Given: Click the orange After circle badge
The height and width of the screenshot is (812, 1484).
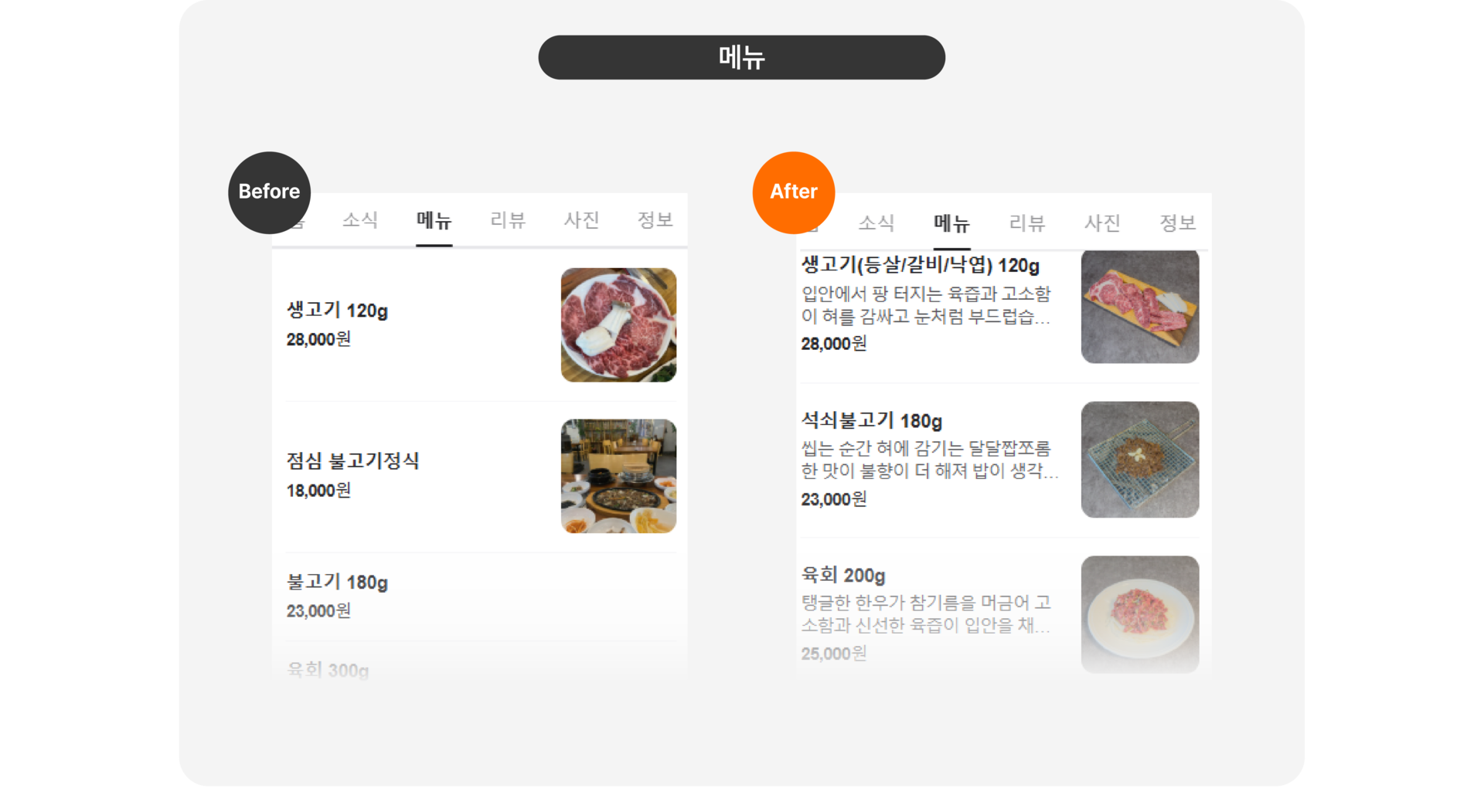Looking at the screenshot, I should [794, 192].
